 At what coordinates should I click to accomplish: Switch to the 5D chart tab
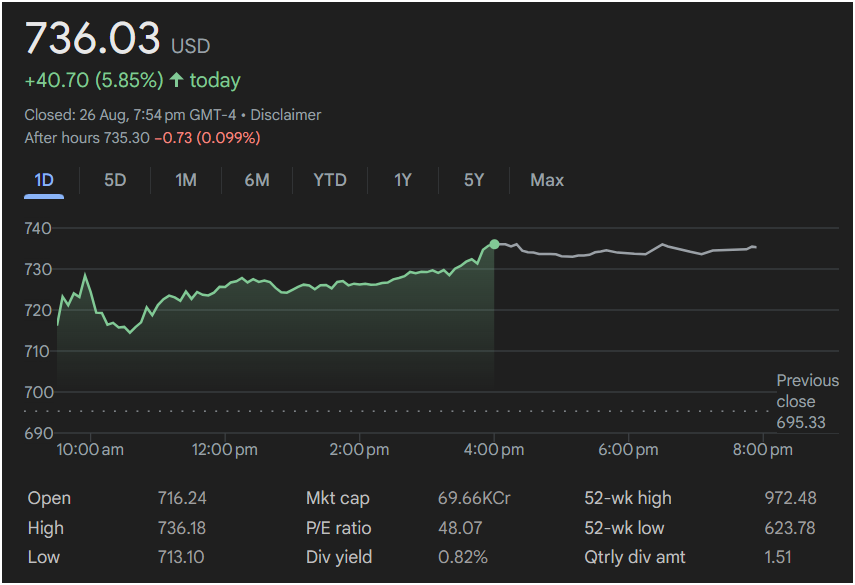coord(116,180)
